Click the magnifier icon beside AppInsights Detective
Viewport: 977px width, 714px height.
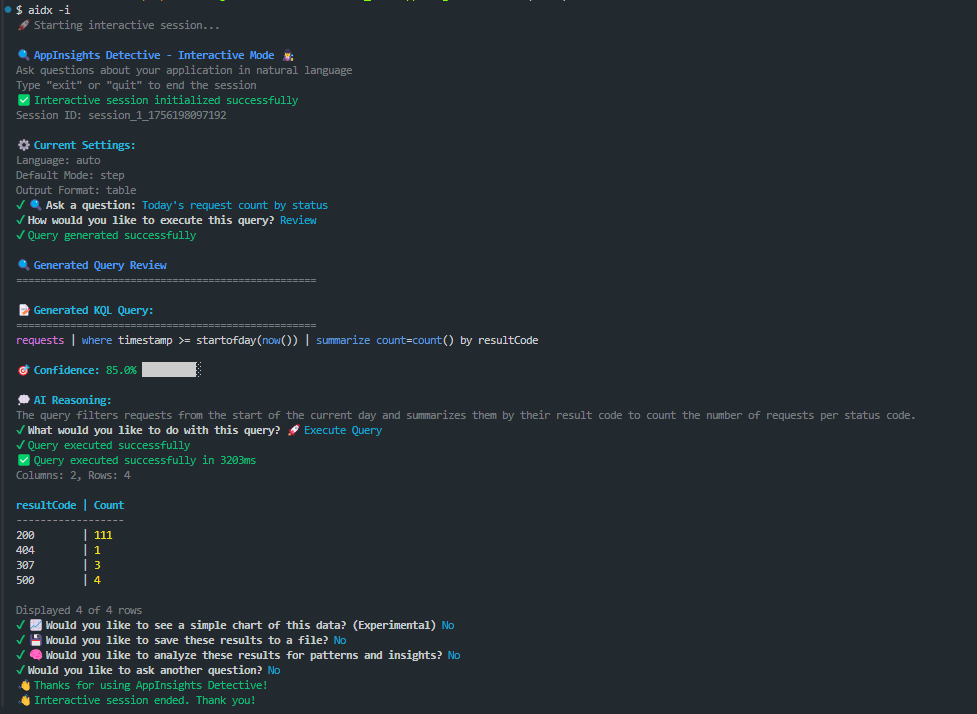(24, 55)
